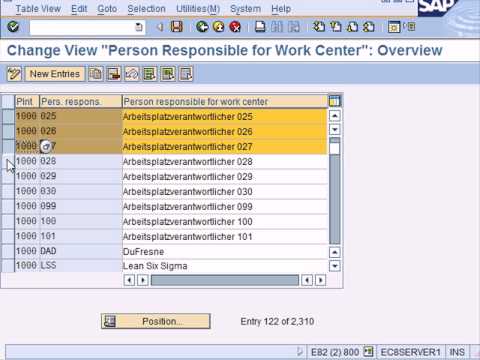480x360 pixels.
Task: Open the Utilities(M) menu
Action: [198, 9]
